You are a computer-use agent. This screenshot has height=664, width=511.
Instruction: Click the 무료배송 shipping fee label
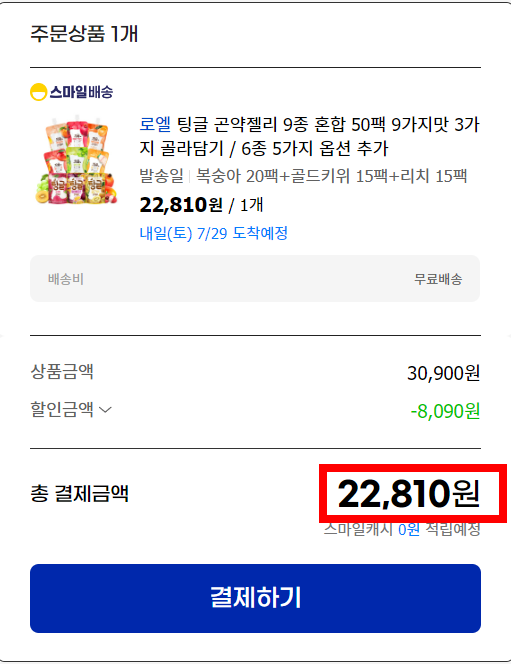[x=438, y=279]
